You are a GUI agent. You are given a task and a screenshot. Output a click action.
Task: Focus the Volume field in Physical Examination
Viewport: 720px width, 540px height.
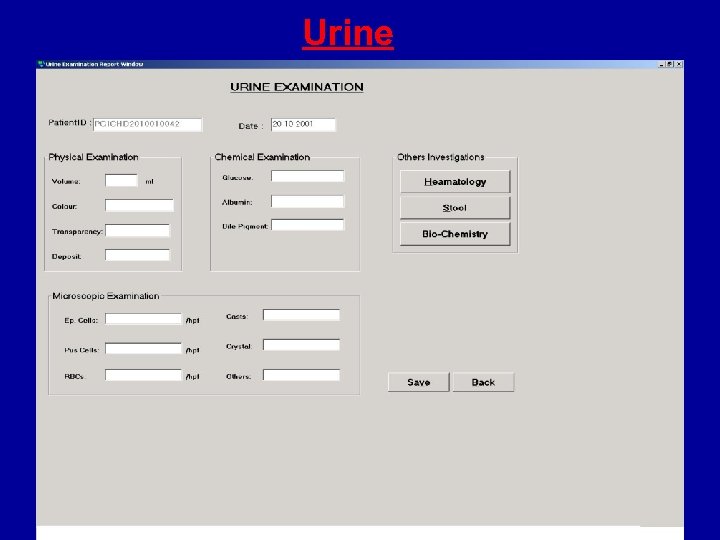121,180
